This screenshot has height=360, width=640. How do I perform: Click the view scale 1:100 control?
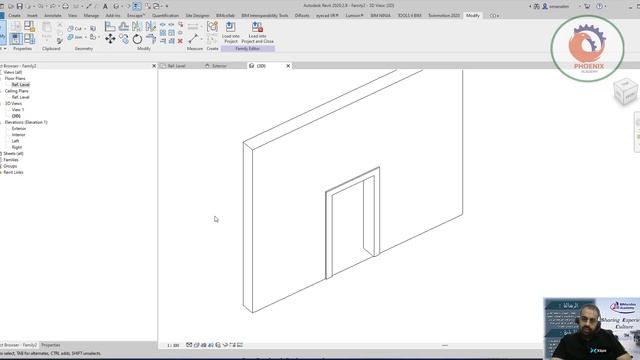click(x=173, y=345)
